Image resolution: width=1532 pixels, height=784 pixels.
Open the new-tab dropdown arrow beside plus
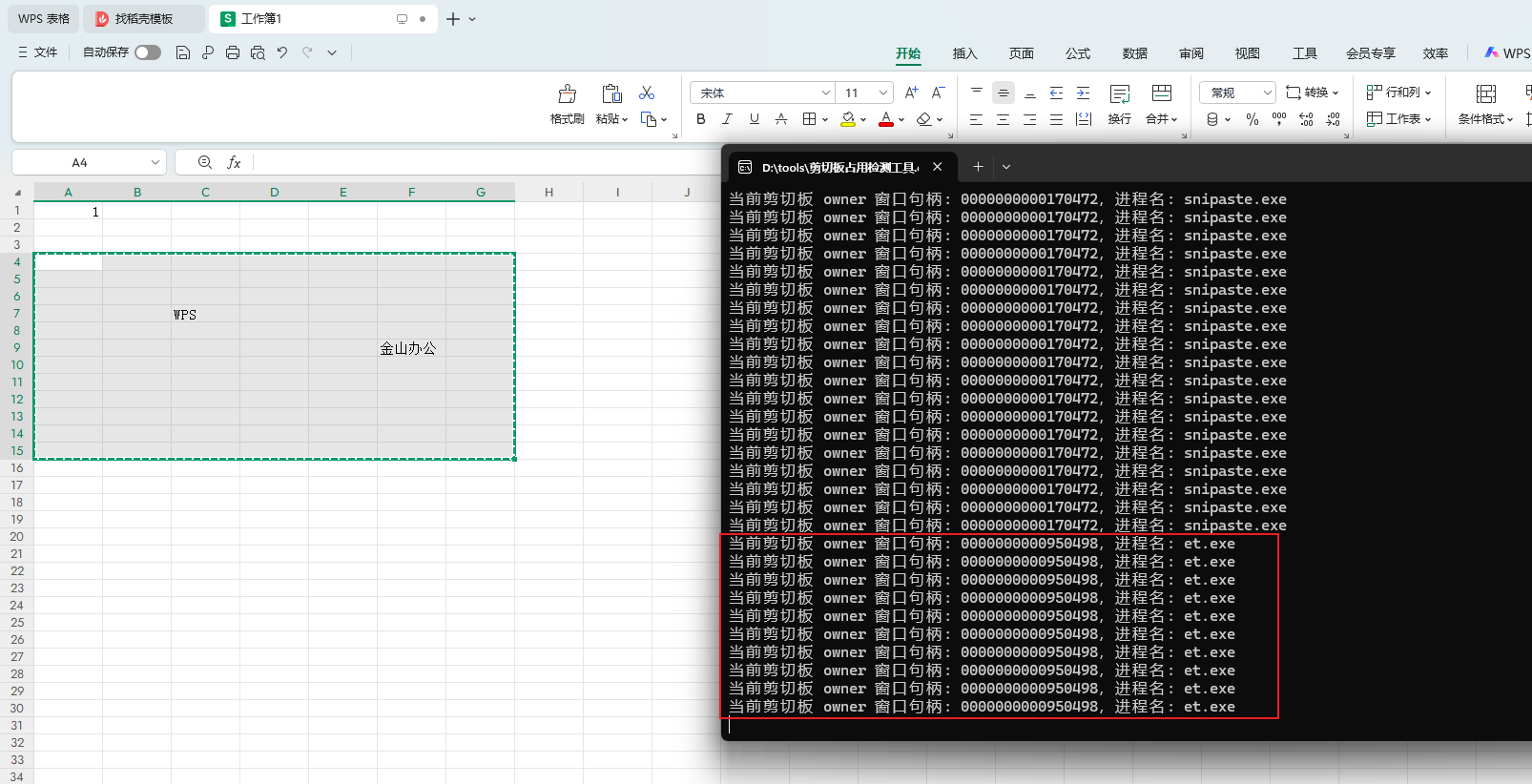[472, 18]
